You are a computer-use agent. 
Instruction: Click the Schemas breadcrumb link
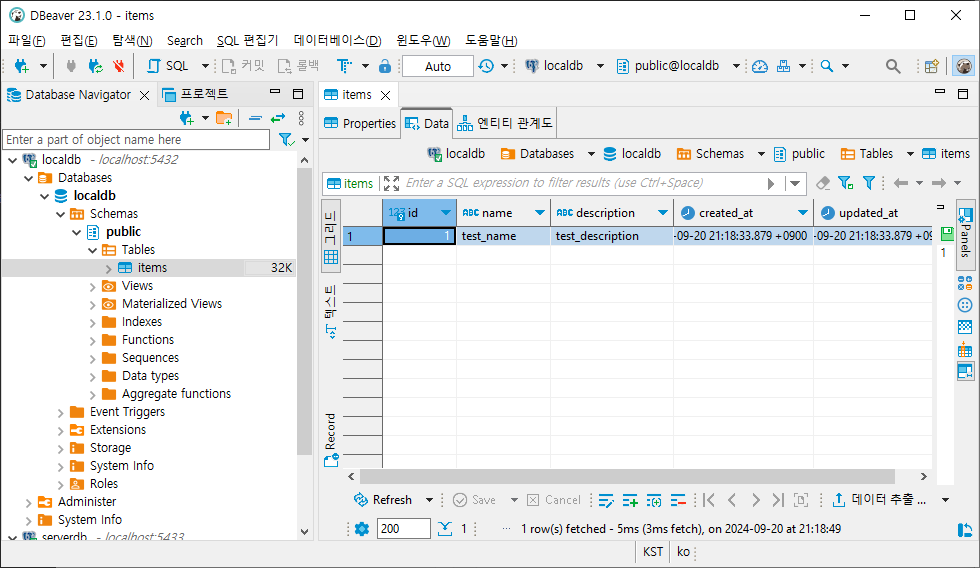(x=711, y=154)
